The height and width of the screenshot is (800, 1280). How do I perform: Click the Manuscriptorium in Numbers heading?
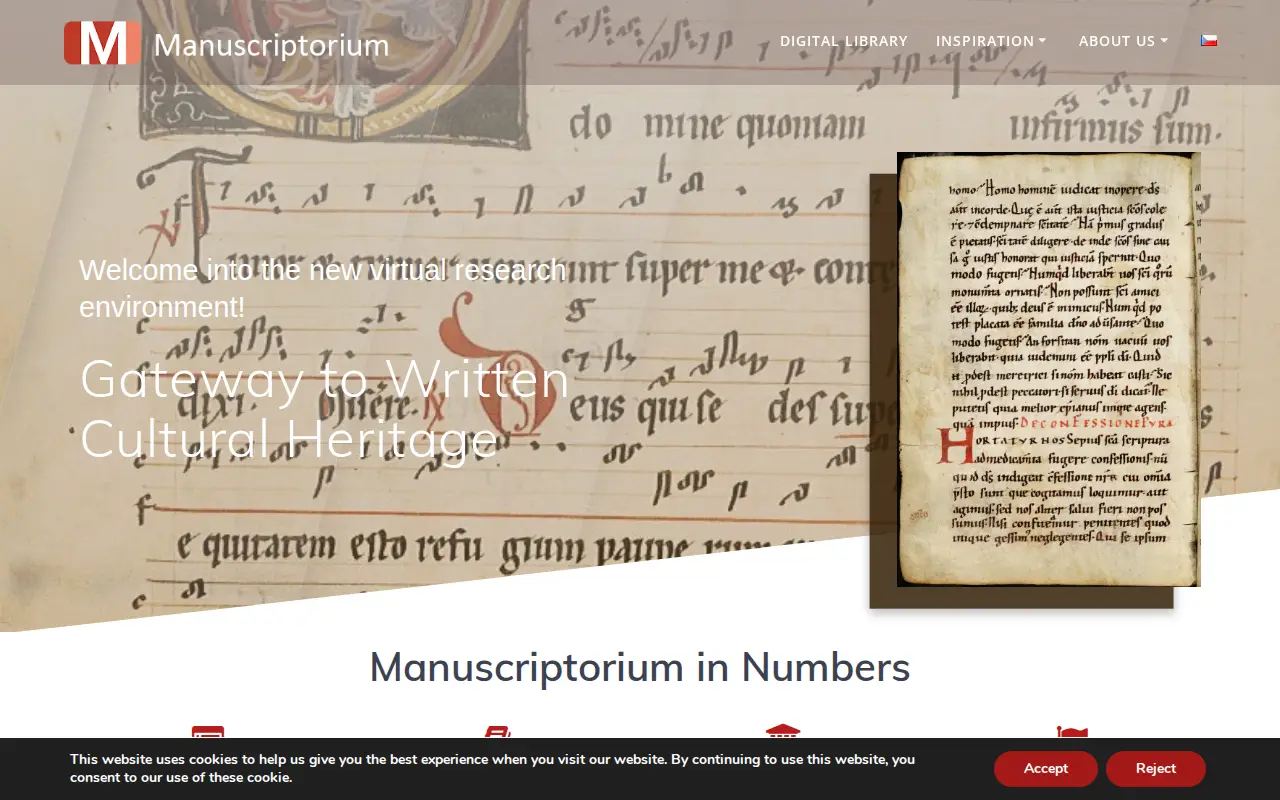(x=640, y=667)
